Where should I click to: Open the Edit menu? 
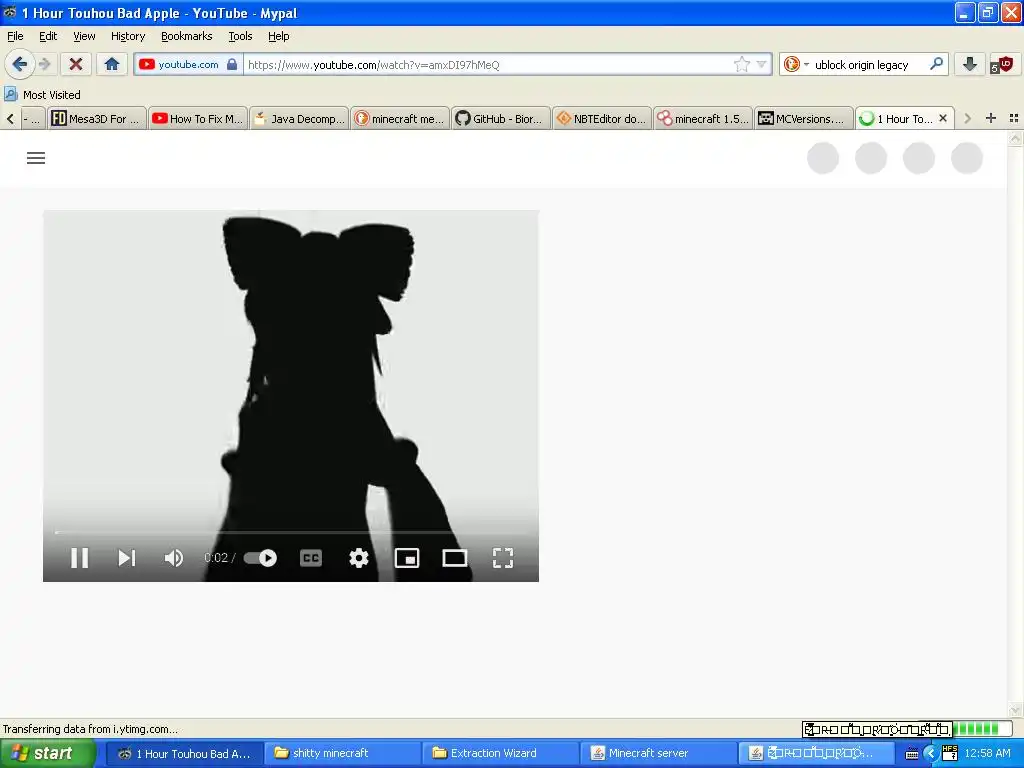point(48,36)
